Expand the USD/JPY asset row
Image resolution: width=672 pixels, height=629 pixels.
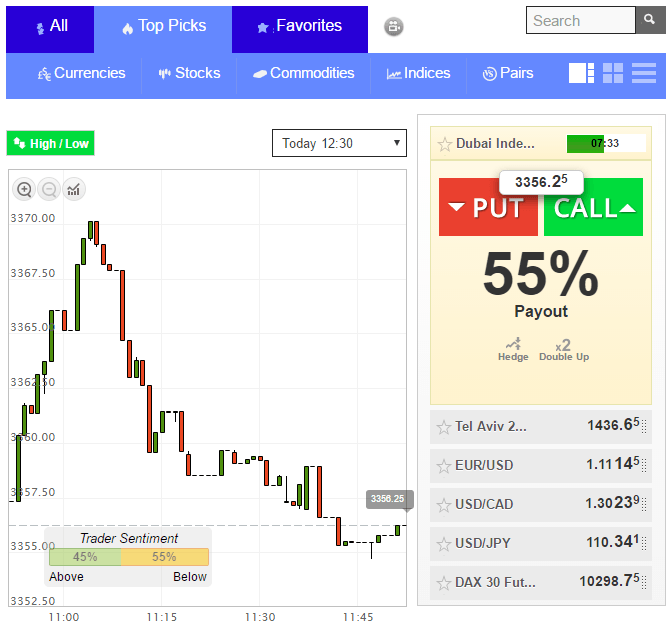point(541,544)
